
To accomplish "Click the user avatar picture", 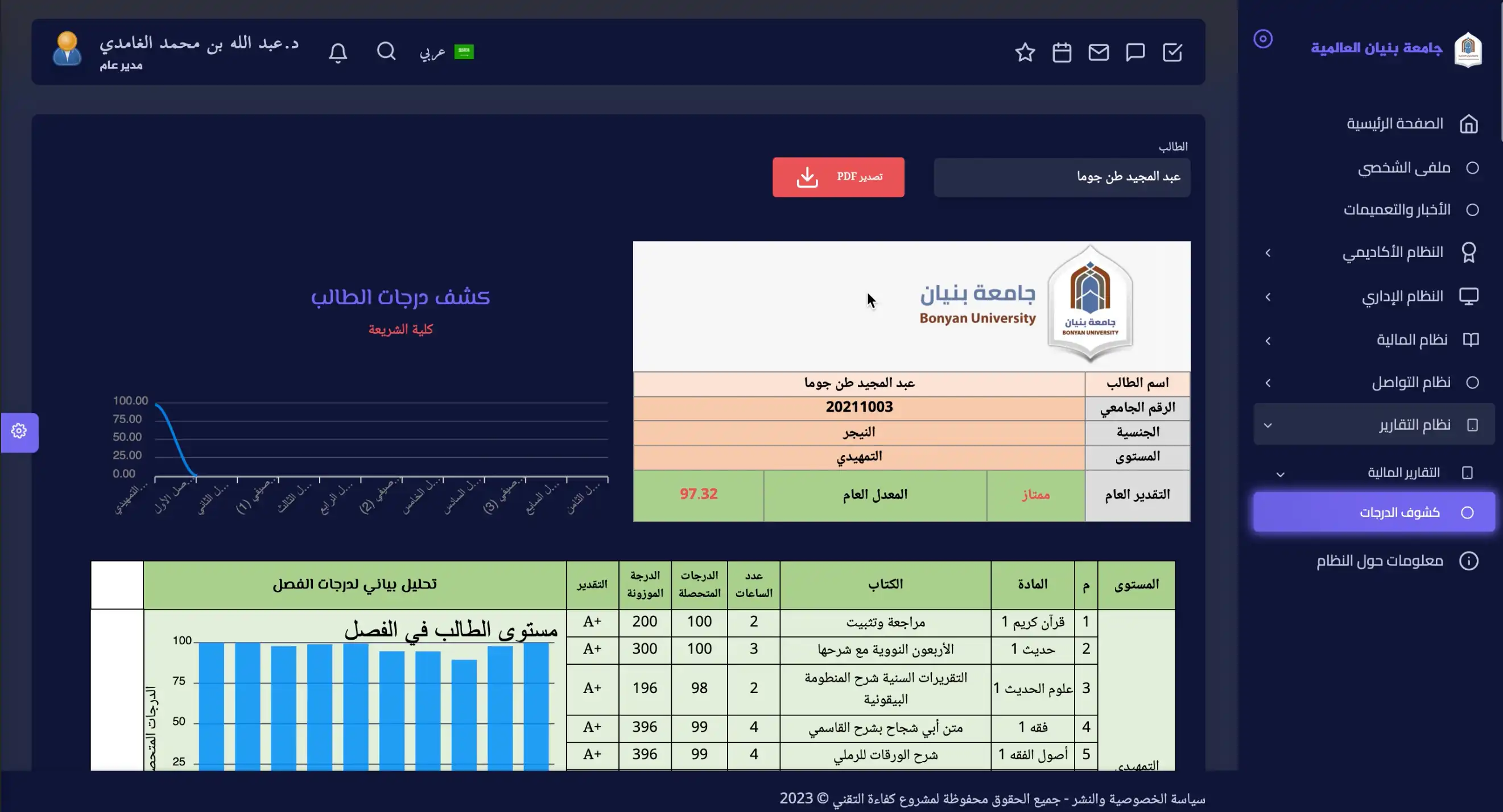I will [x=67, y=49].
